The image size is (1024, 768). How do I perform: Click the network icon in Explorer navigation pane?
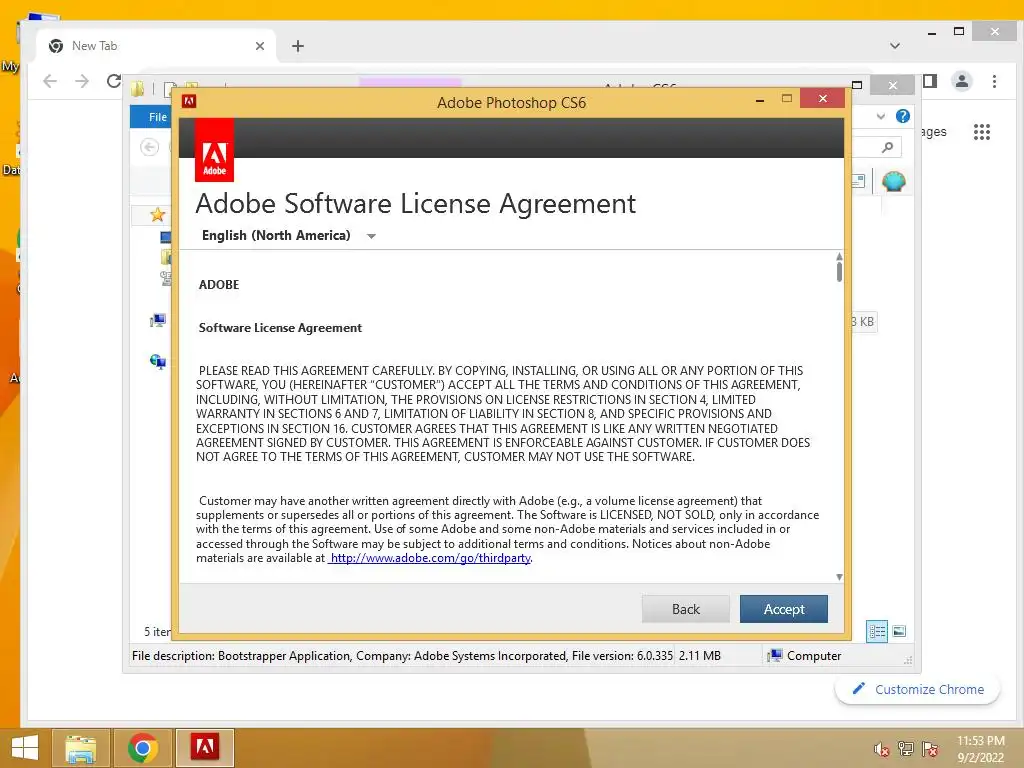click(x=157, y=361)
